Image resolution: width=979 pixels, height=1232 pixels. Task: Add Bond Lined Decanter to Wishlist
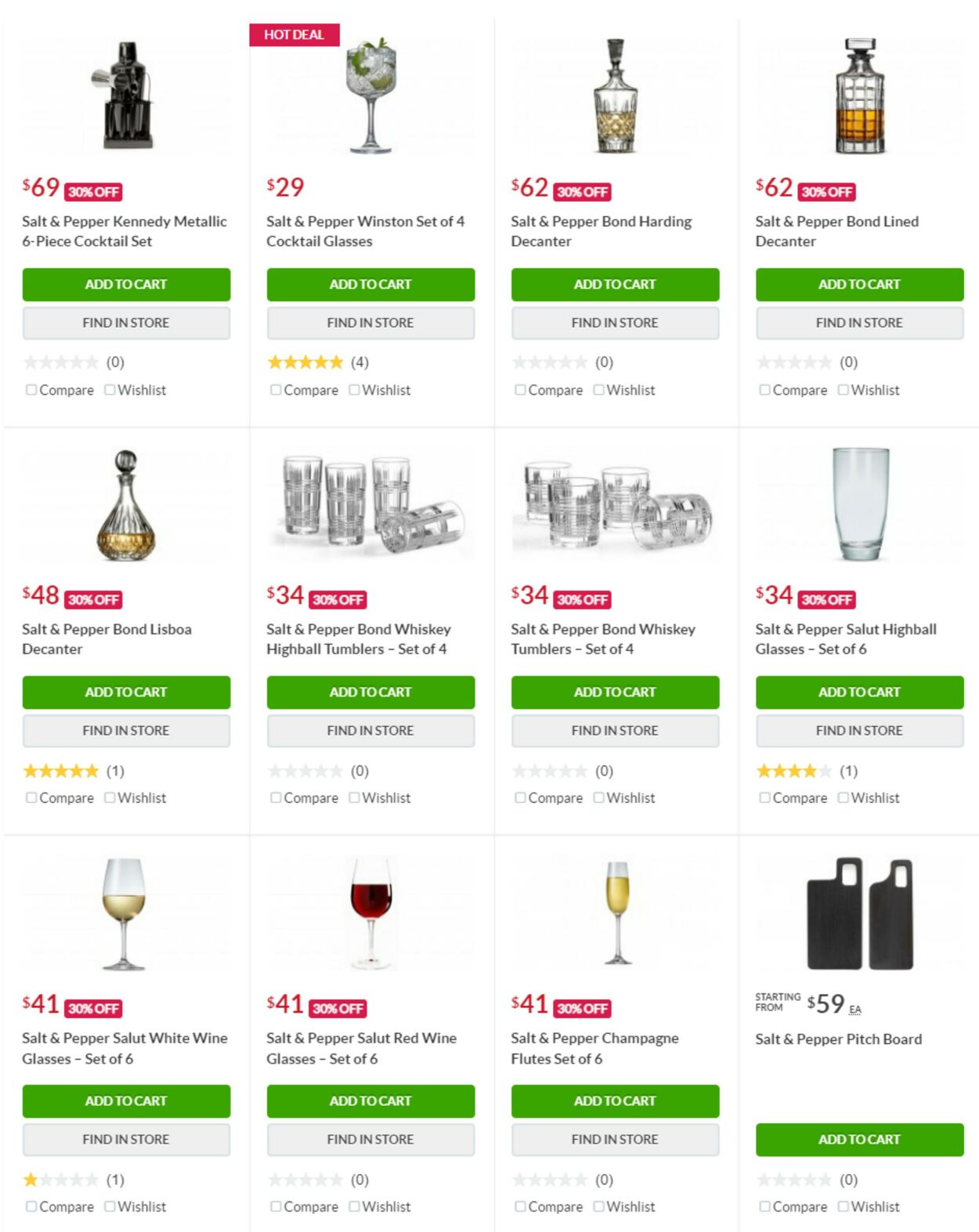coord(842,389)
